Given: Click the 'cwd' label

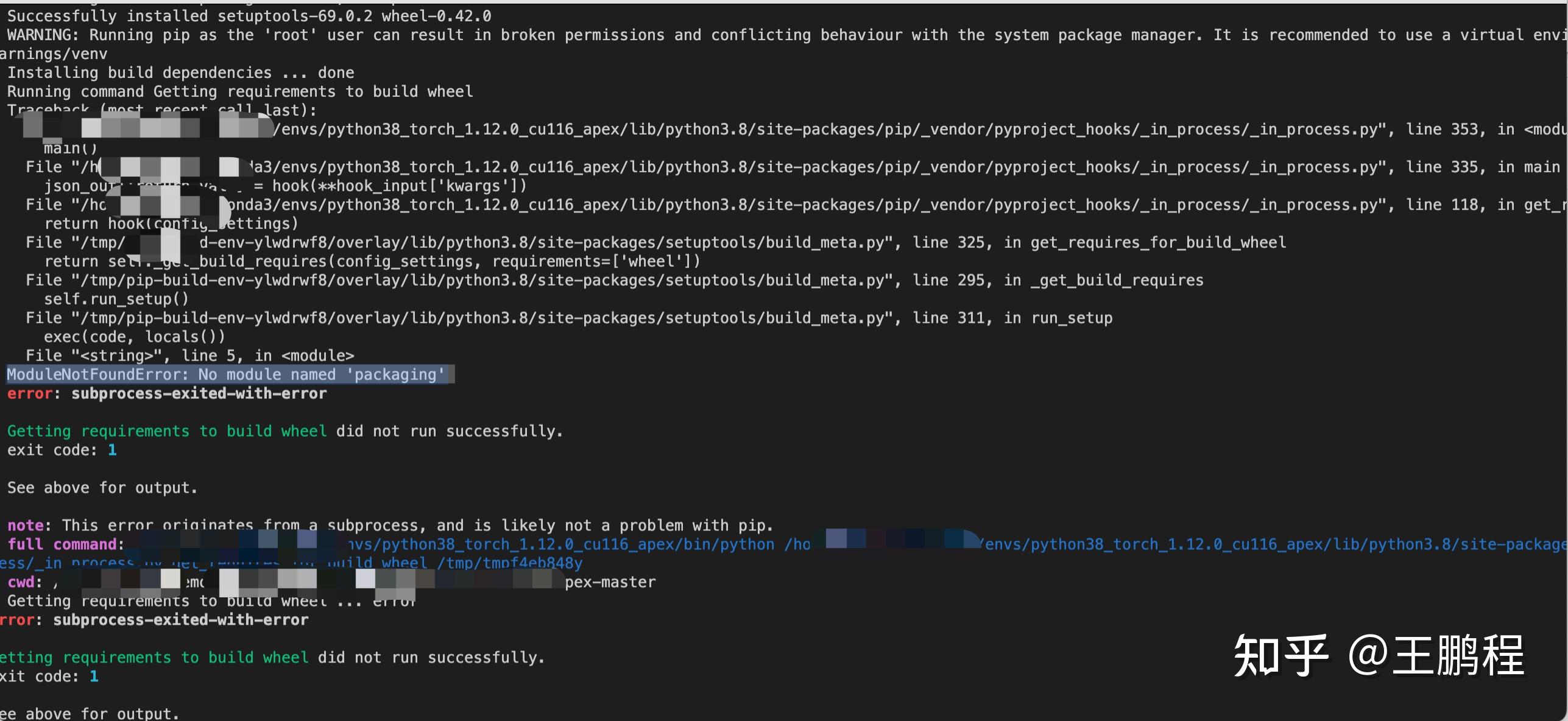Looking at the screenshot, I should (21, 582).
